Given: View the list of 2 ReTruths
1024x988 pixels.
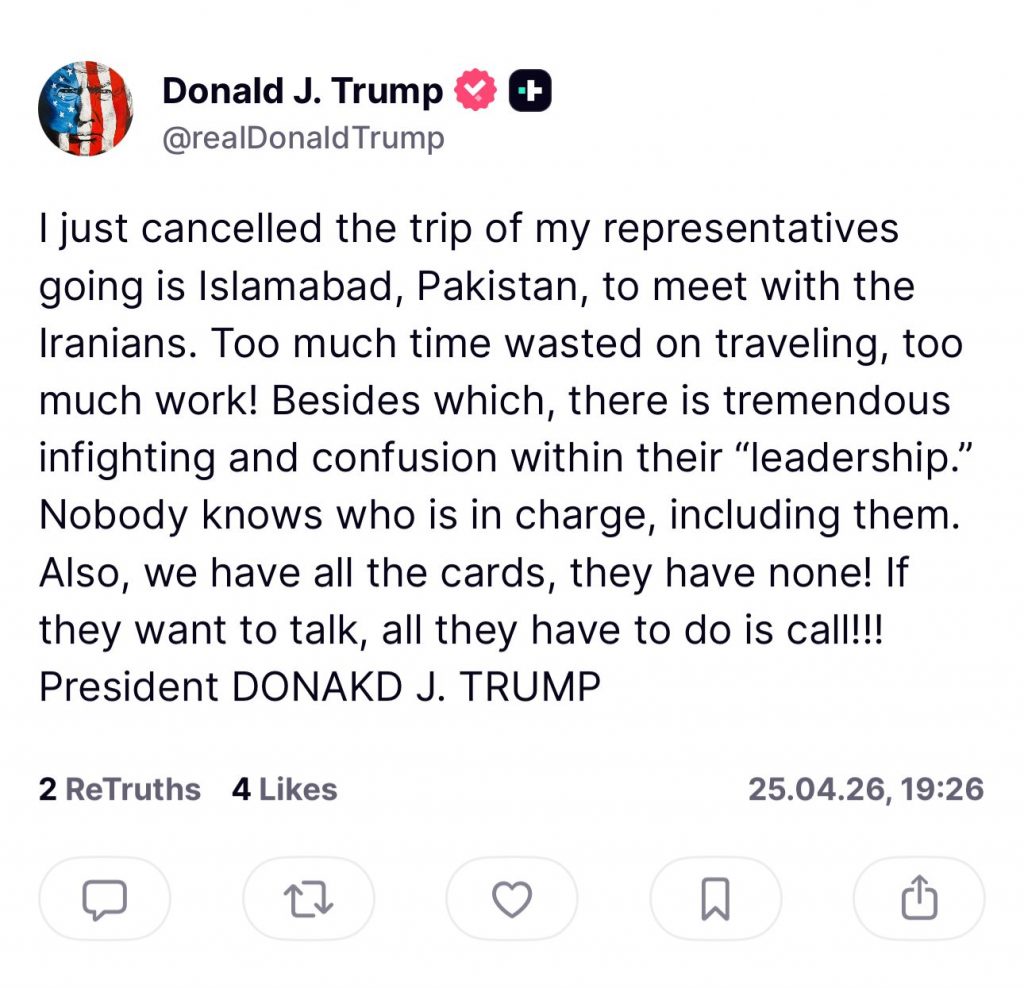Looking at the screenshot, I should pyautogui.click(x=120, y=789).
